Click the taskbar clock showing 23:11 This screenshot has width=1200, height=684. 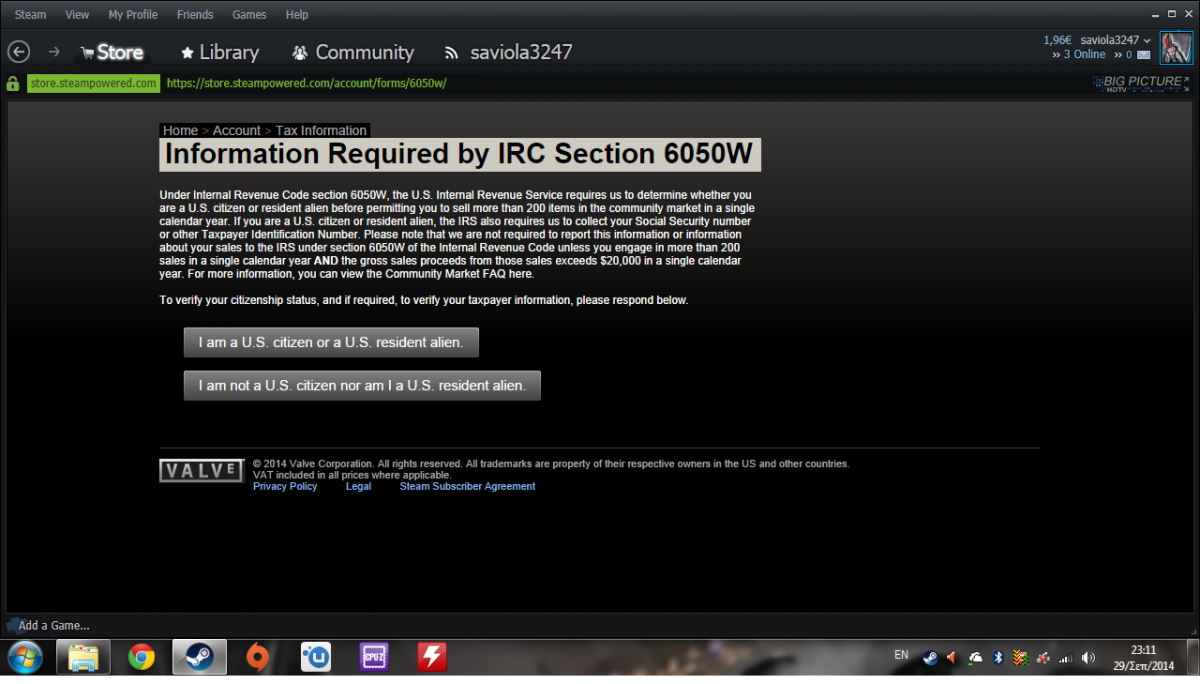[x=1145, y=658]
